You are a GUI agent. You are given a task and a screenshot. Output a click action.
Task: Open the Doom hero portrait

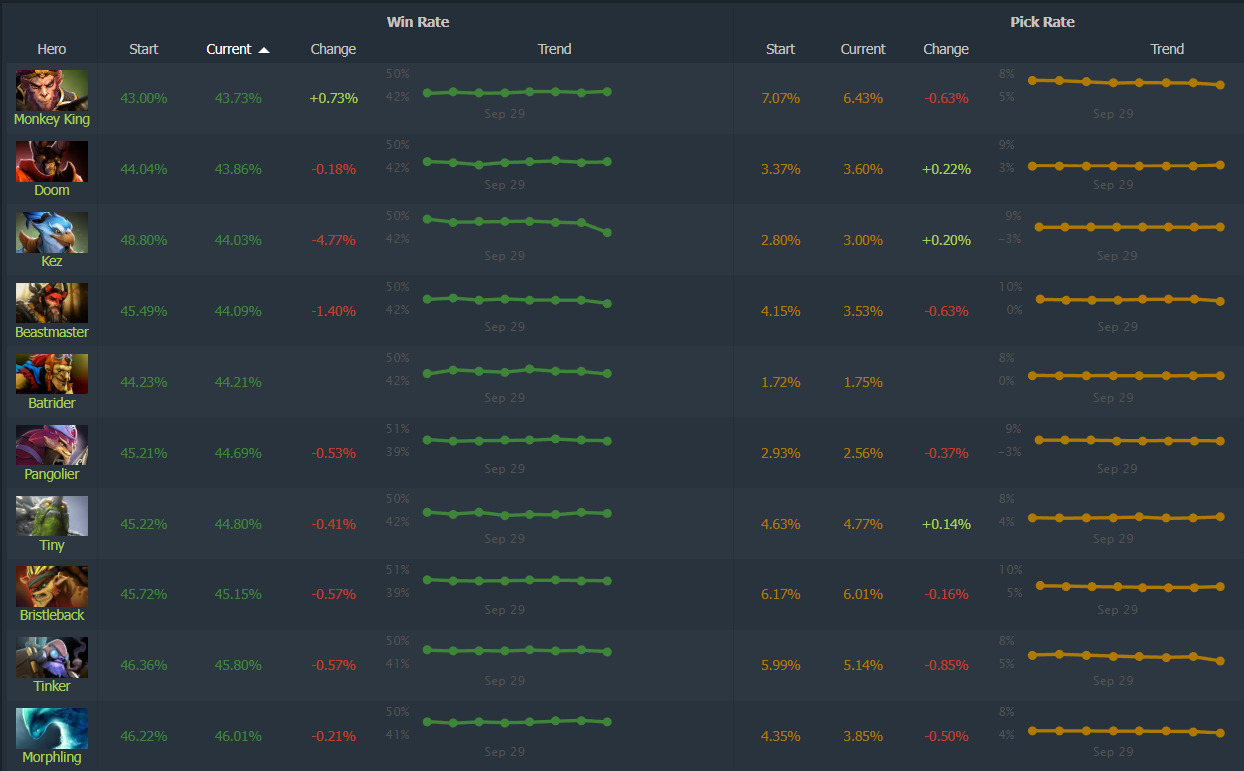point(52,161)
